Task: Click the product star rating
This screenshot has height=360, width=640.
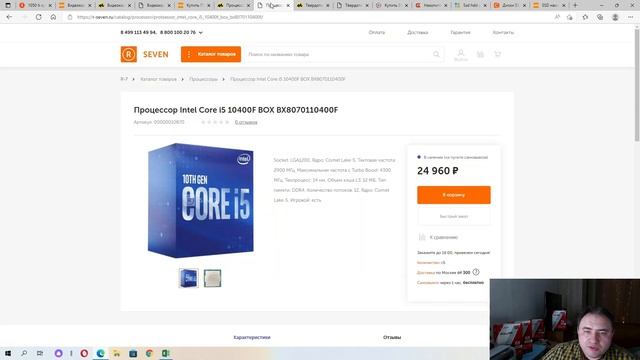Action: click(215, 122)
